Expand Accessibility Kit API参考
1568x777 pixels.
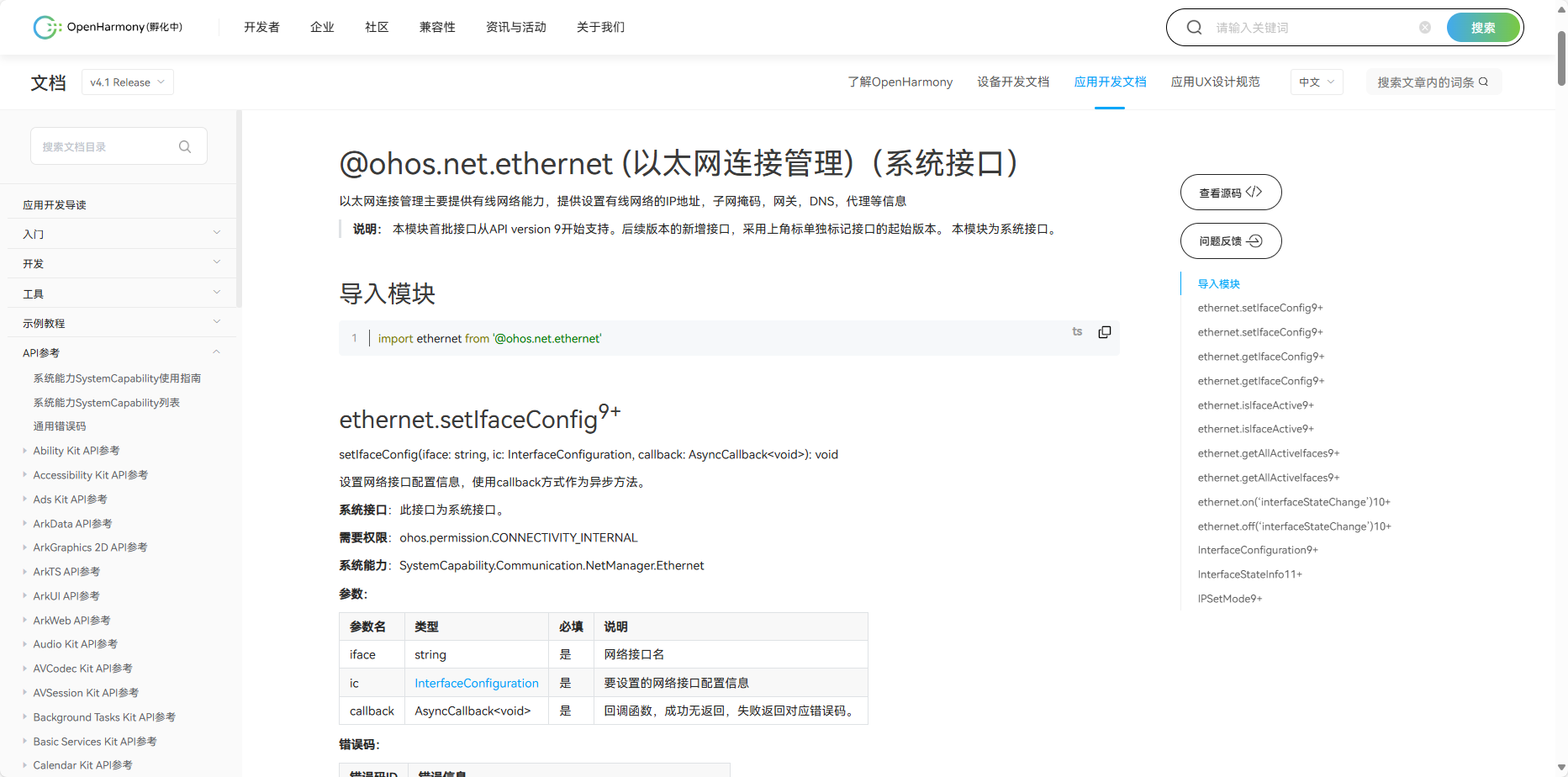24,475
